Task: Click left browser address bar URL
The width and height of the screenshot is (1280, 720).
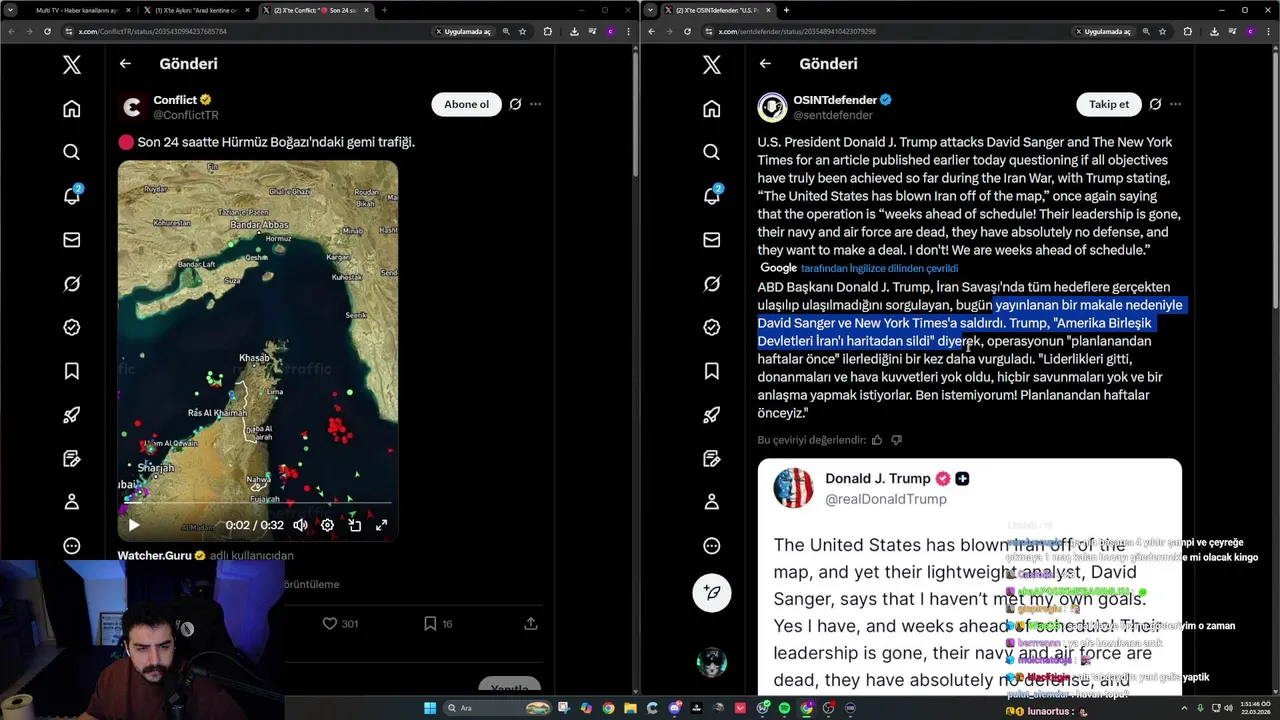Action: pyautogui.click(x=152, y=31)
